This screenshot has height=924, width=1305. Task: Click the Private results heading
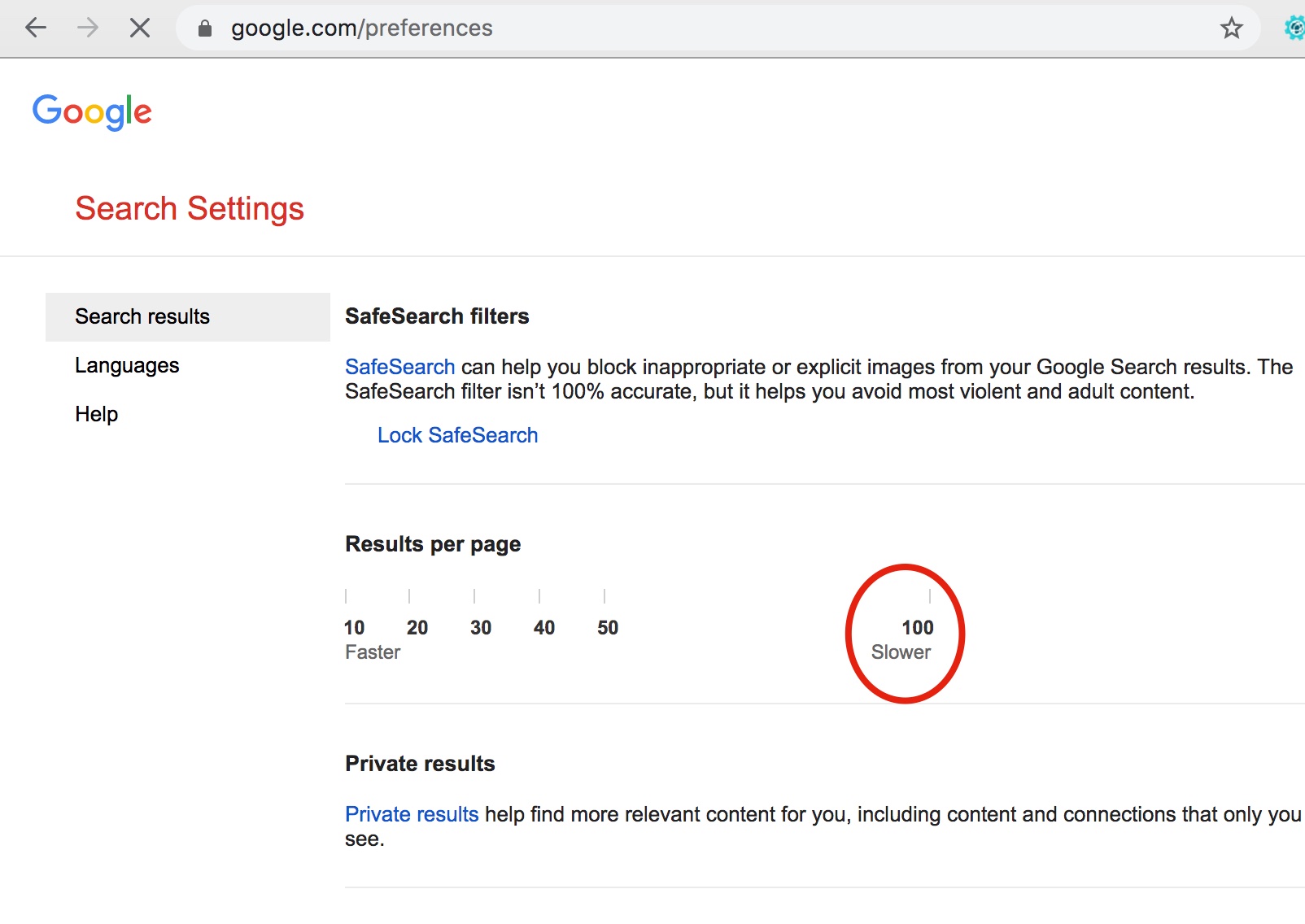(420, 764)
